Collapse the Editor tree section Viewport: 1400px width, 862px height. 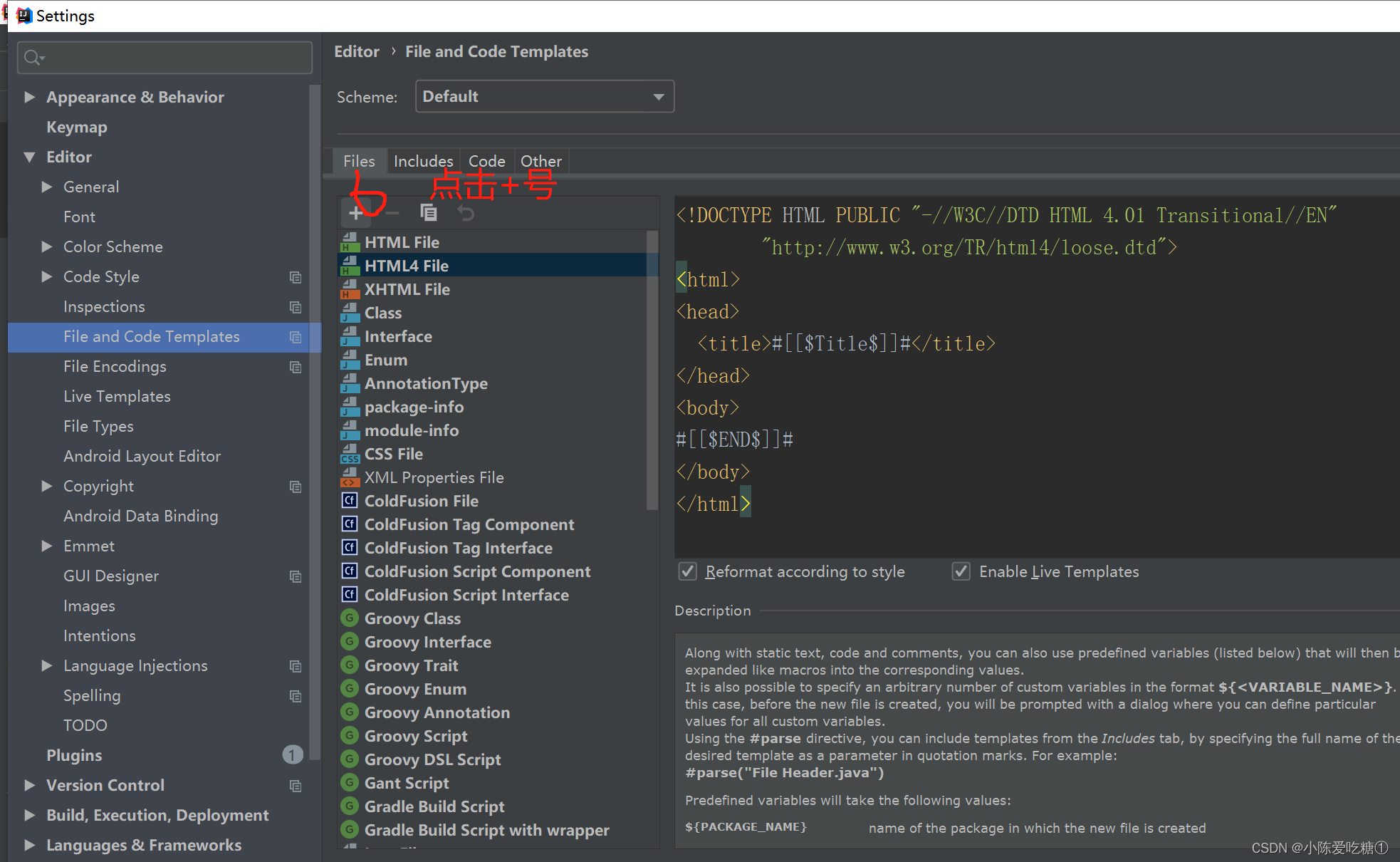click(30, 157)
